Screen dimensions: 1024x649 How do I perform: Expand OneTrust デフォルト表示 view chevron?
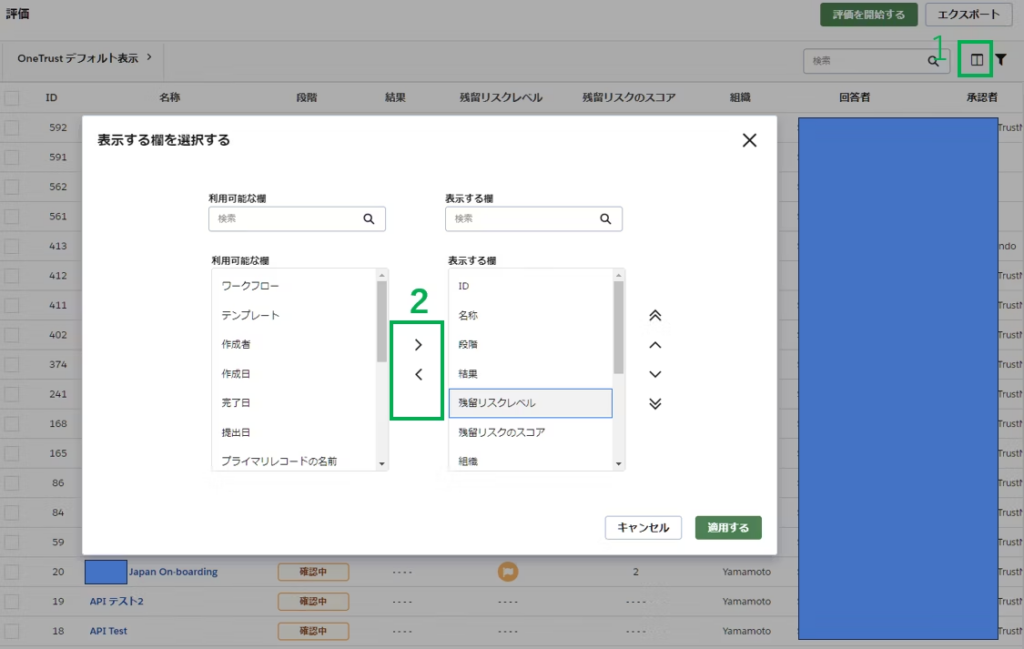coord(149,58)
